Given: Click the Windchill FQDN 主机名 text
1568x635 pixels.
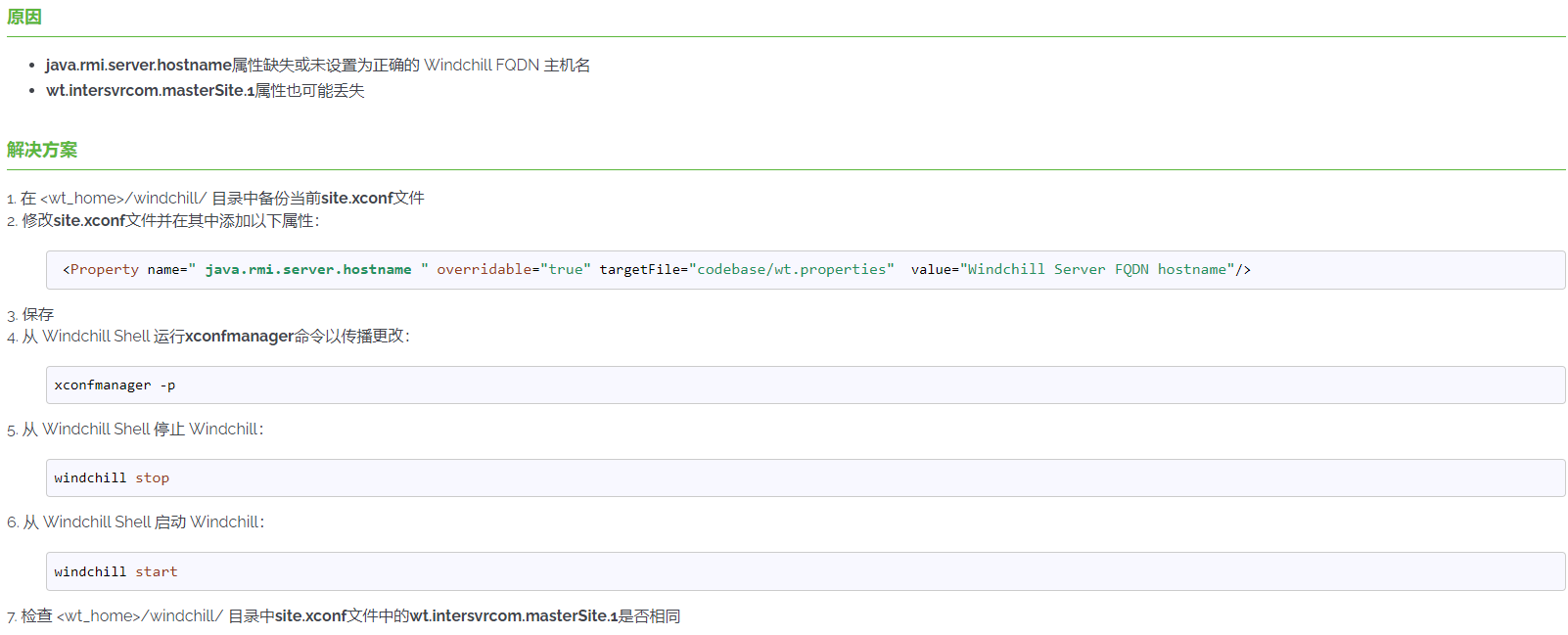Looking at the screenshot, I should (x=506, y=65).
